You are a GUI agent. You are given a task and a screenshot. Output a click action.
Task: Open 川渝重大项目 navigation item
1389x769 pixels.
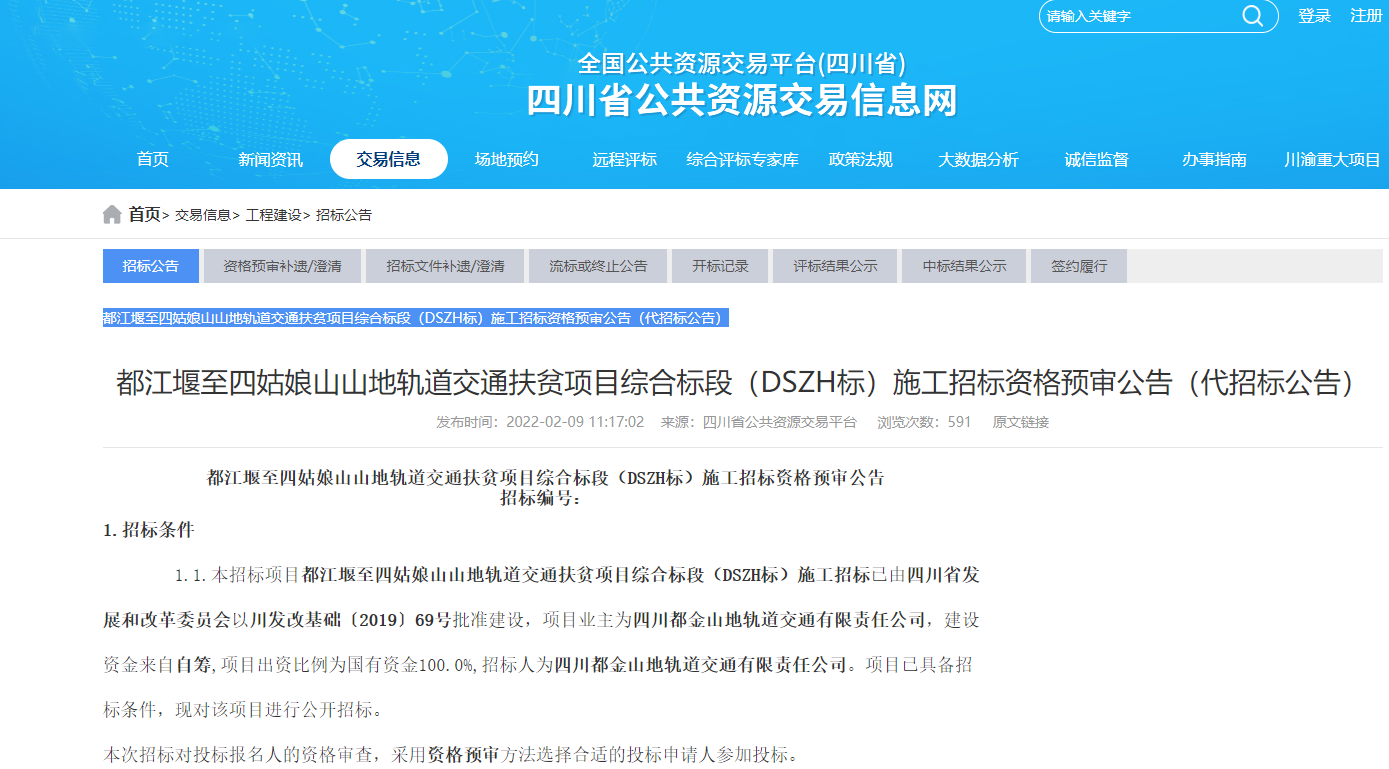coord(1332,159)
